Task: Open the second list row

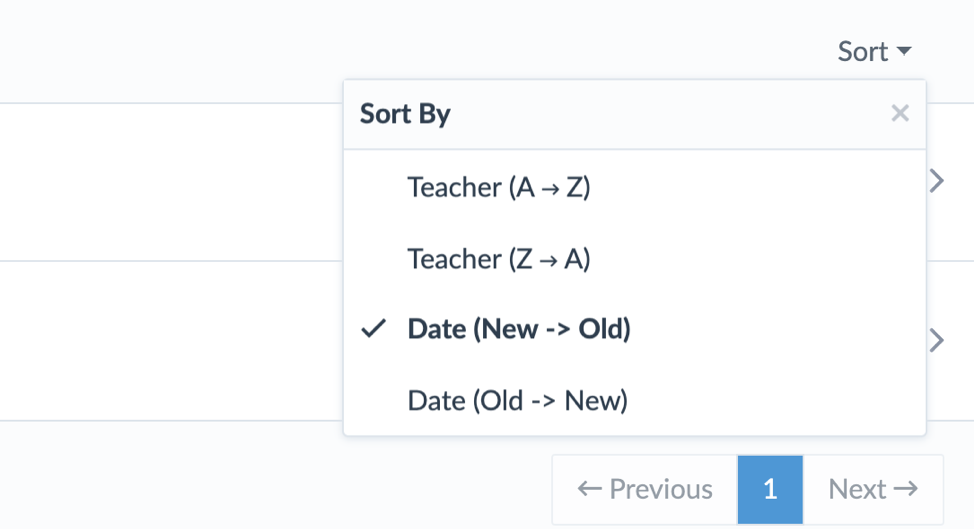Action: click(170, 340)
